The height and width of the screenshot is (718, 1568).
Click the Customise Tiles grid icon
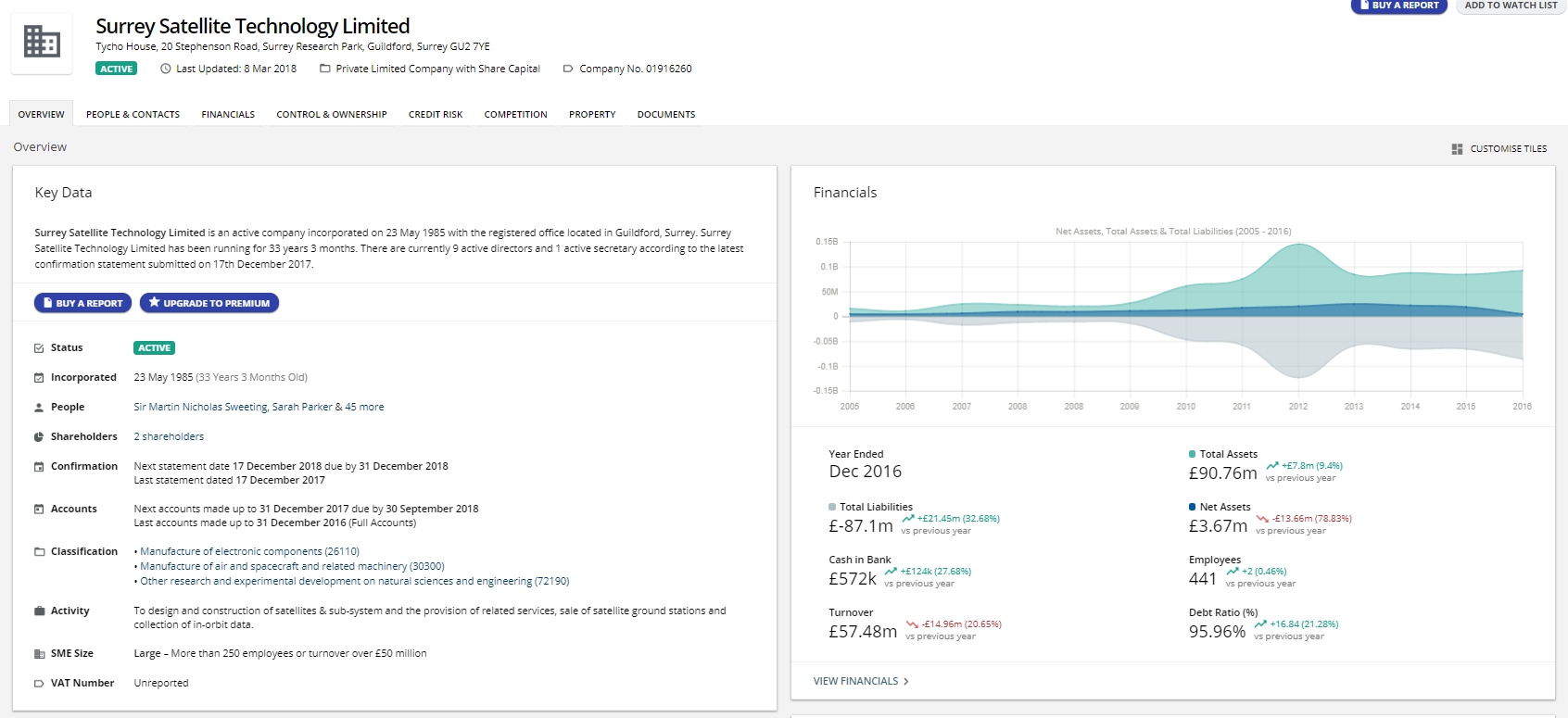pos(1457,149)
